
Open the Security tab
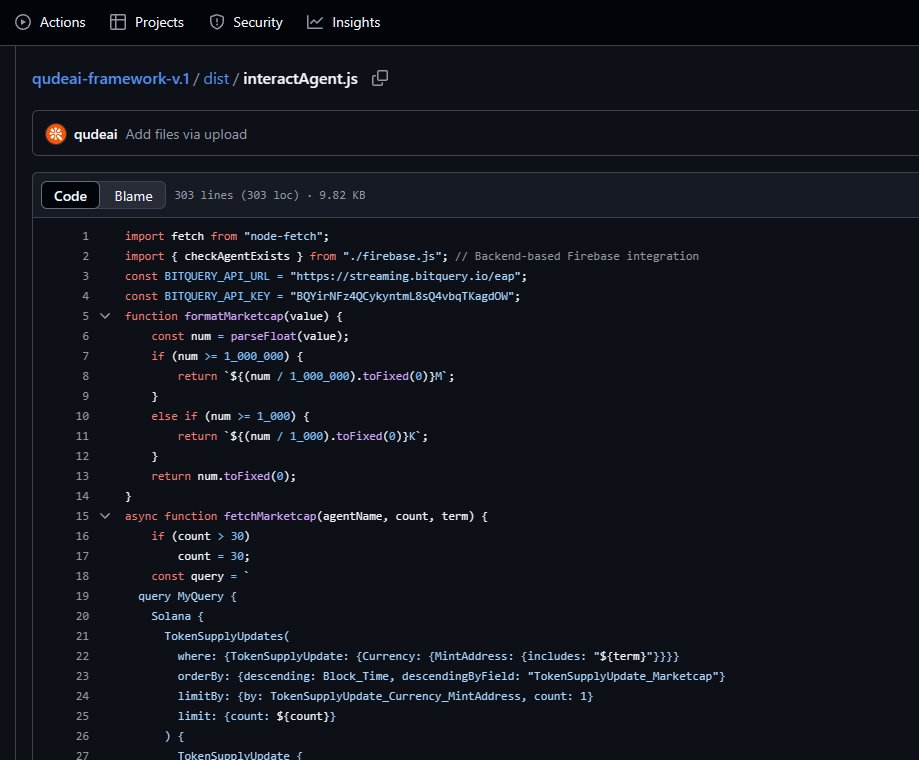(x=246, y=22)
